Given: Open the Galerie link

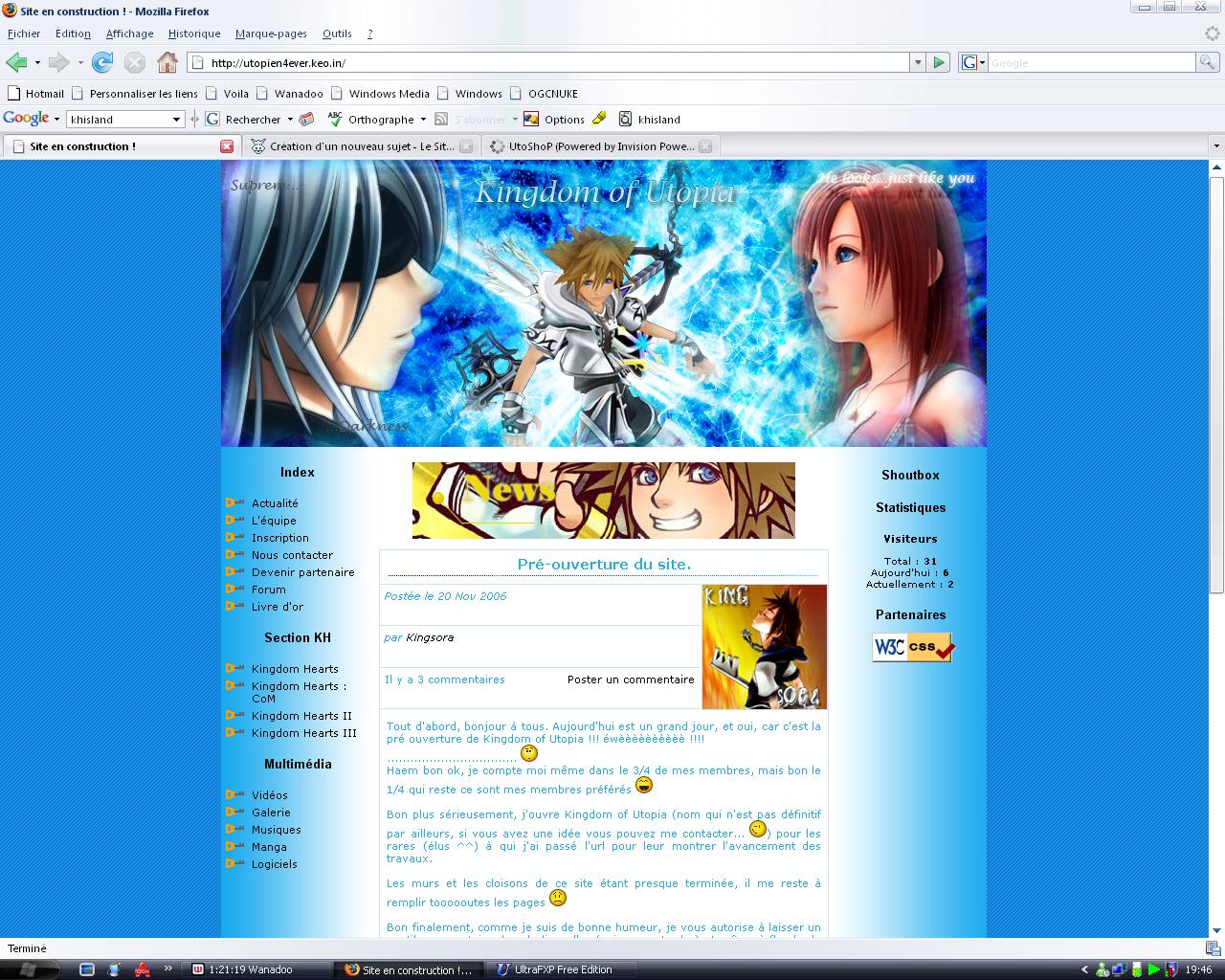Looking at the screenshot, I should pyautogui.click(x=271, y=813).
